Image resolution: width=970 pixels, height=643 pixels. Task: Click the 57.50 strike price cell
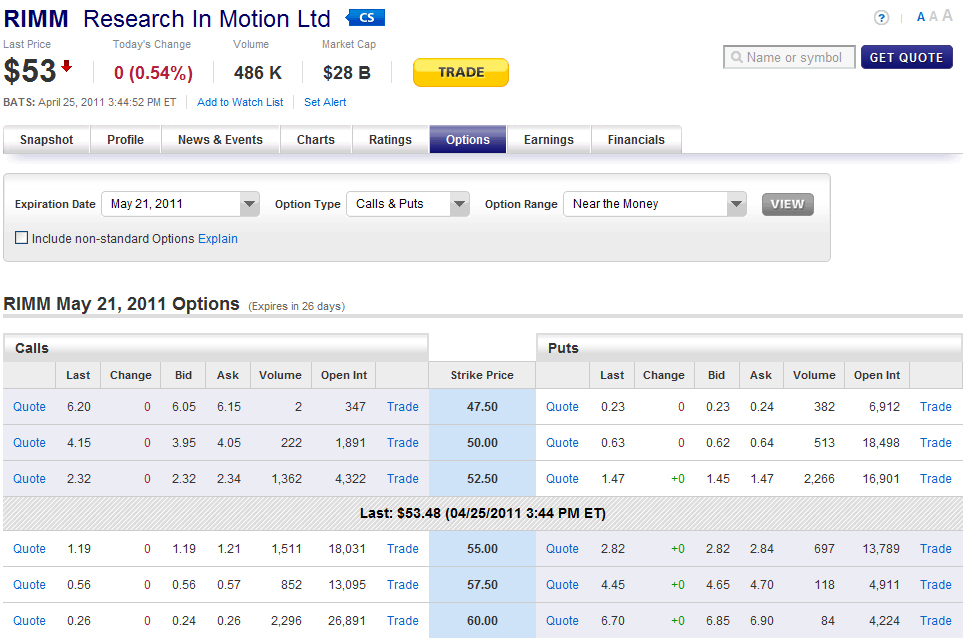click(482, 584)
